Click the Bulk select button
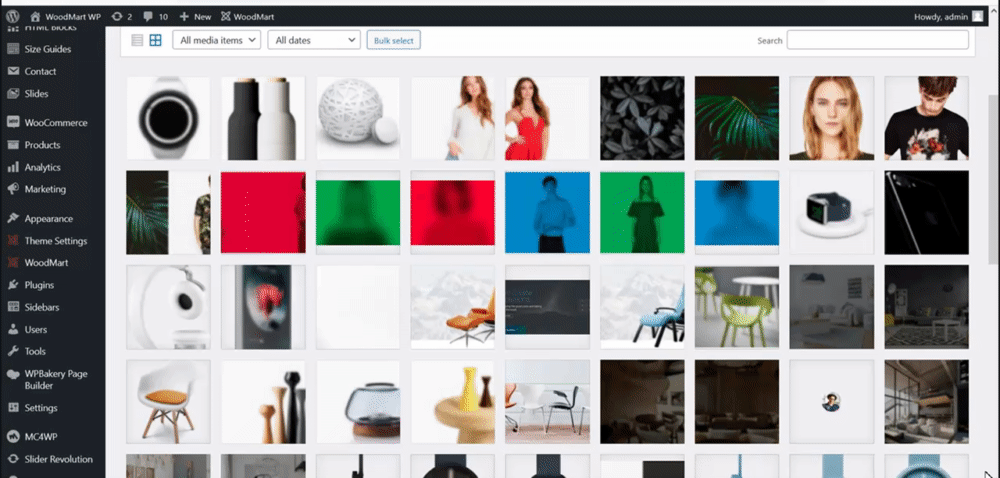The image size is (1000, 478). pyautogui.click(x=393, y=40)
